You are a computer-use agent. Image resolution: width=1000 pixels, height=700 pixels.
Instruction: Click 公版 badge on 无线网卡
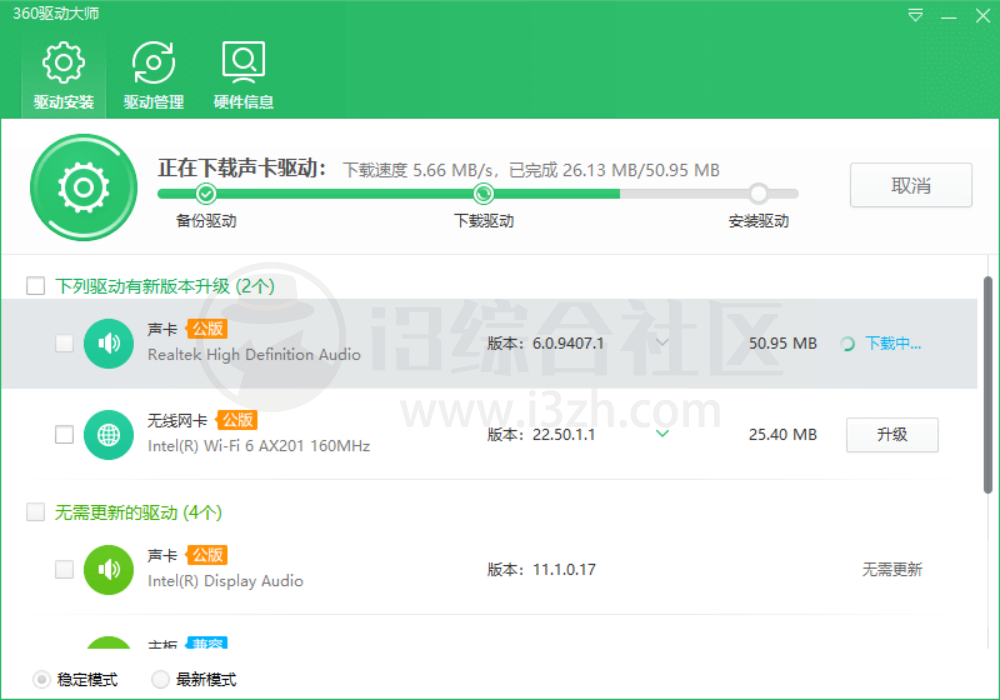coord(237,420)
